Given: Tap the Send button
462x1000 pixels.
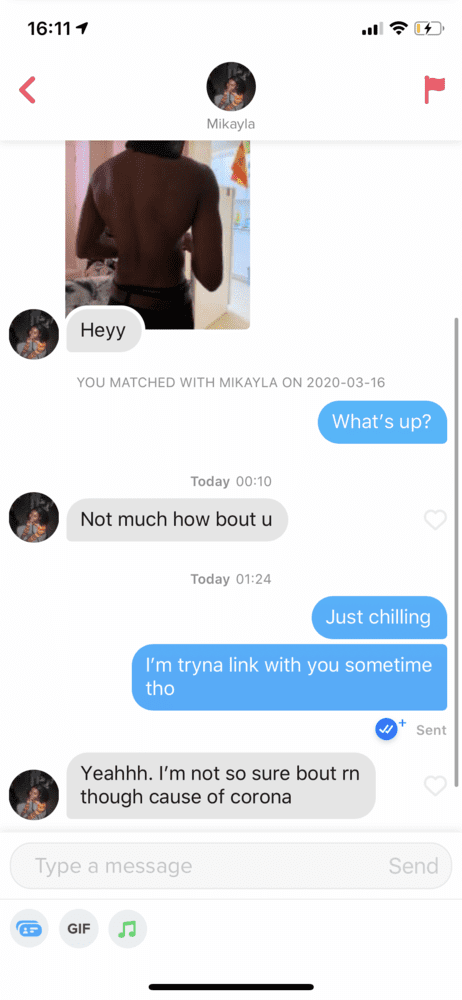Looking at the screenshot, I should (414, 865).
